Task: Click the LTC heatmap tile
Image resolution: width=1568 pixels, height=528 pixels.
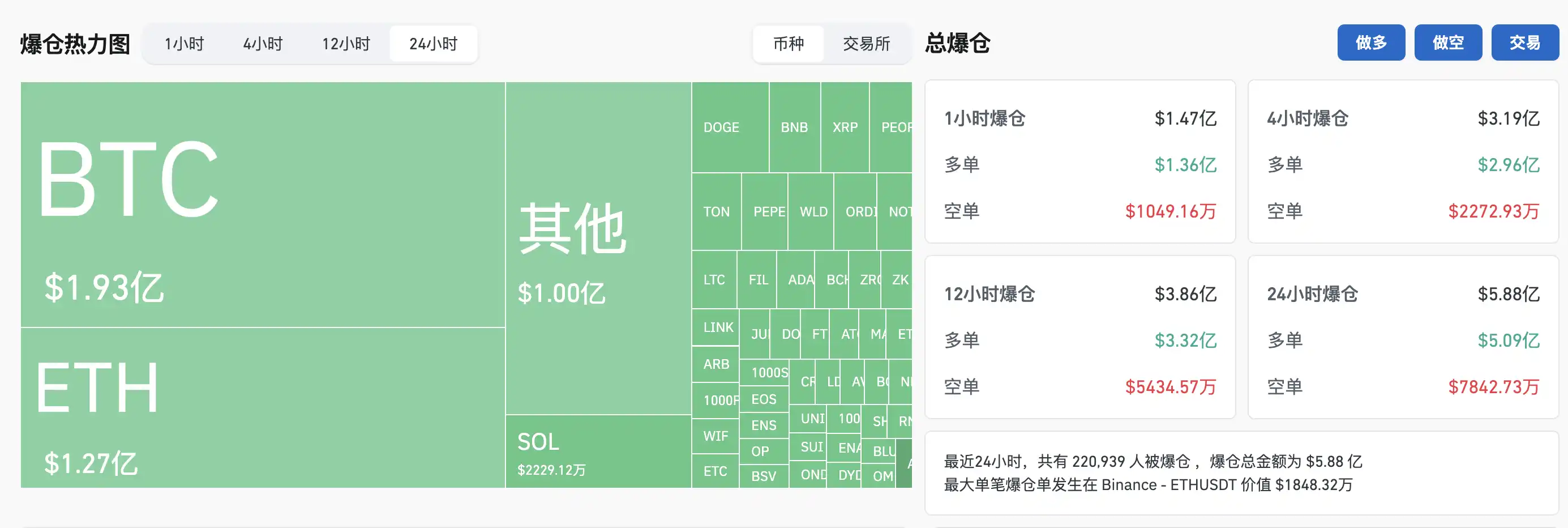Action: [714, 279]
